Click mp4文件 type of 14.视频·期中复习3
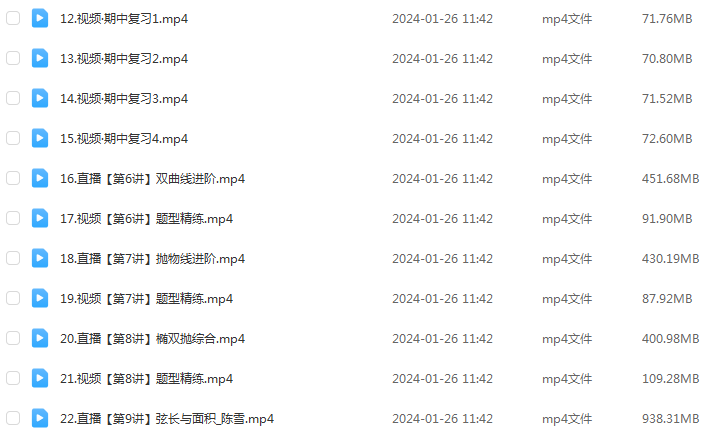The width and height of the screenshot is (710, 433). click(x=567, y=99)
